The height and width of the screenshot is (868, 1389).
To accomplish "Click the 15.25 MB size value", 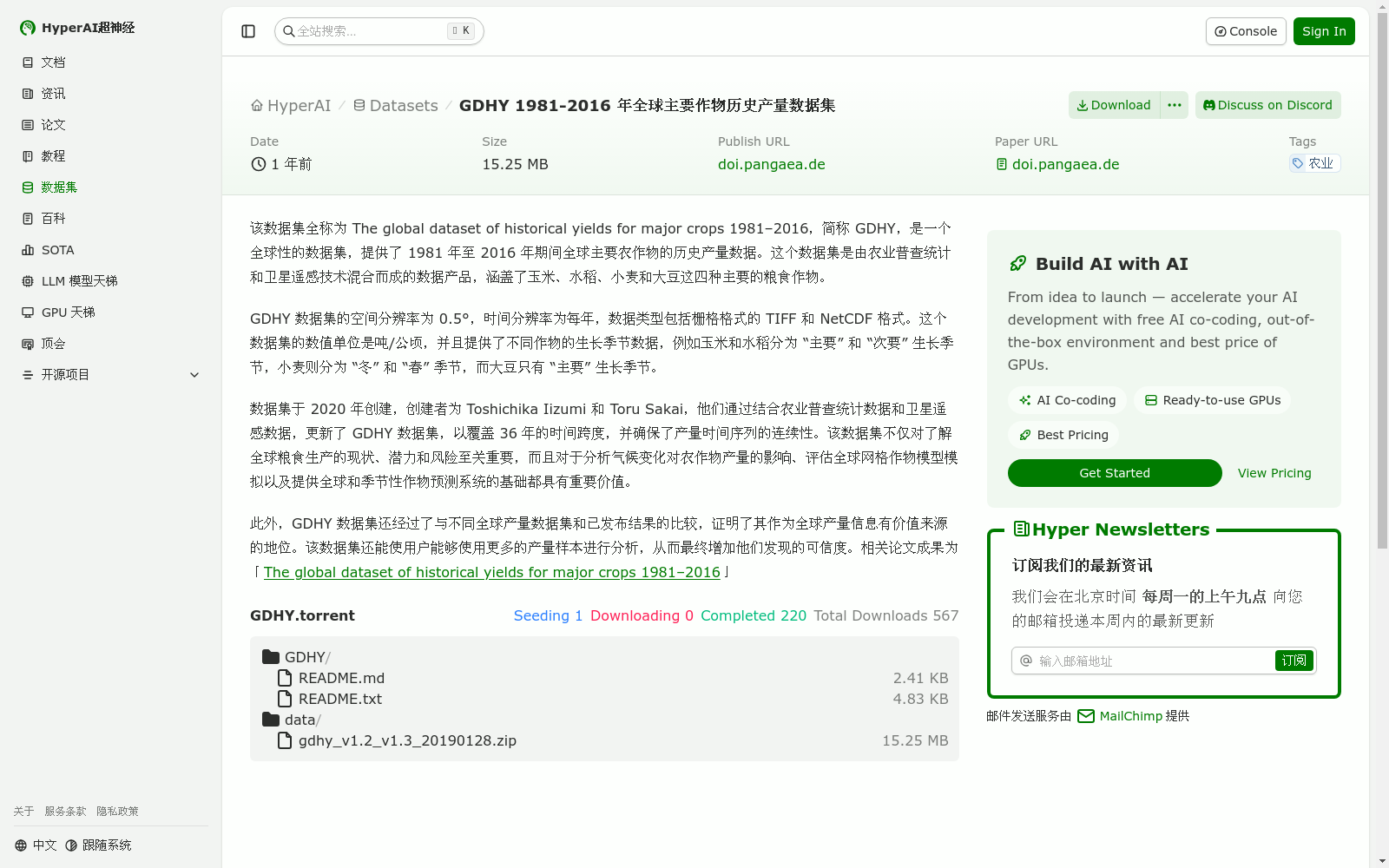I will 515,164.
